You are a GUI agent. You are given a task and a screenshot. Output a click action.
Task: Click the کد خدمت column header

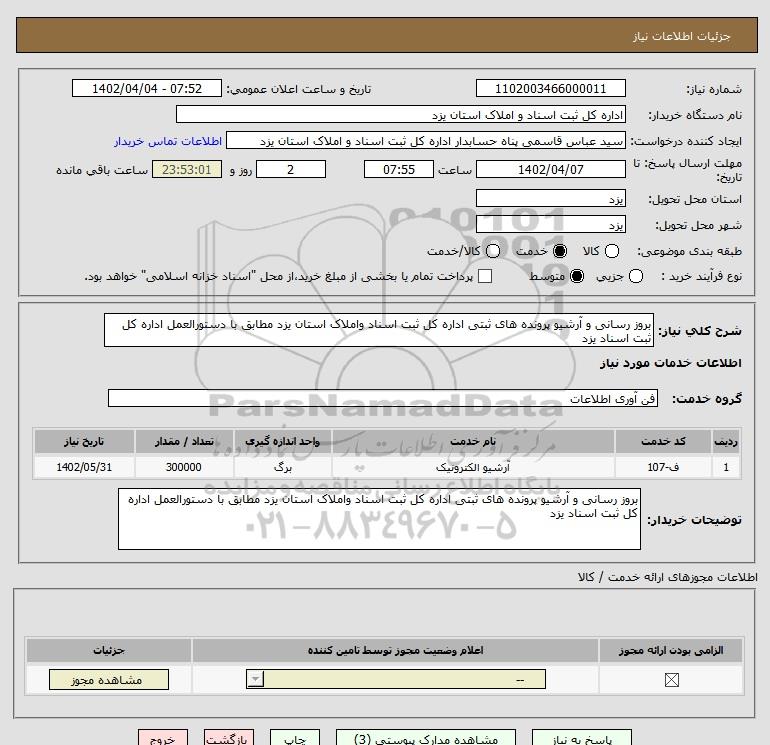tap(663, 441)
